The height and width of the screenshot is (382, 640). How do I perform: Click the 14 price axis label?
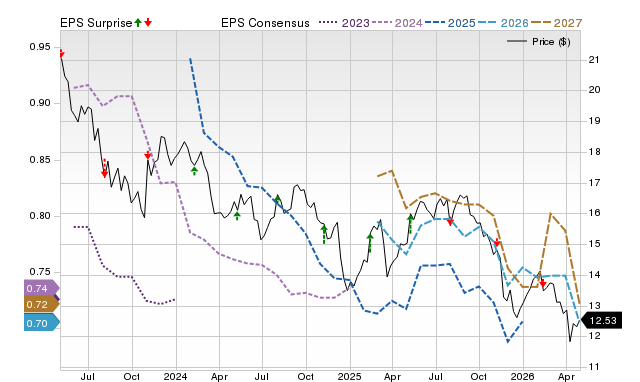pos(594,275)
